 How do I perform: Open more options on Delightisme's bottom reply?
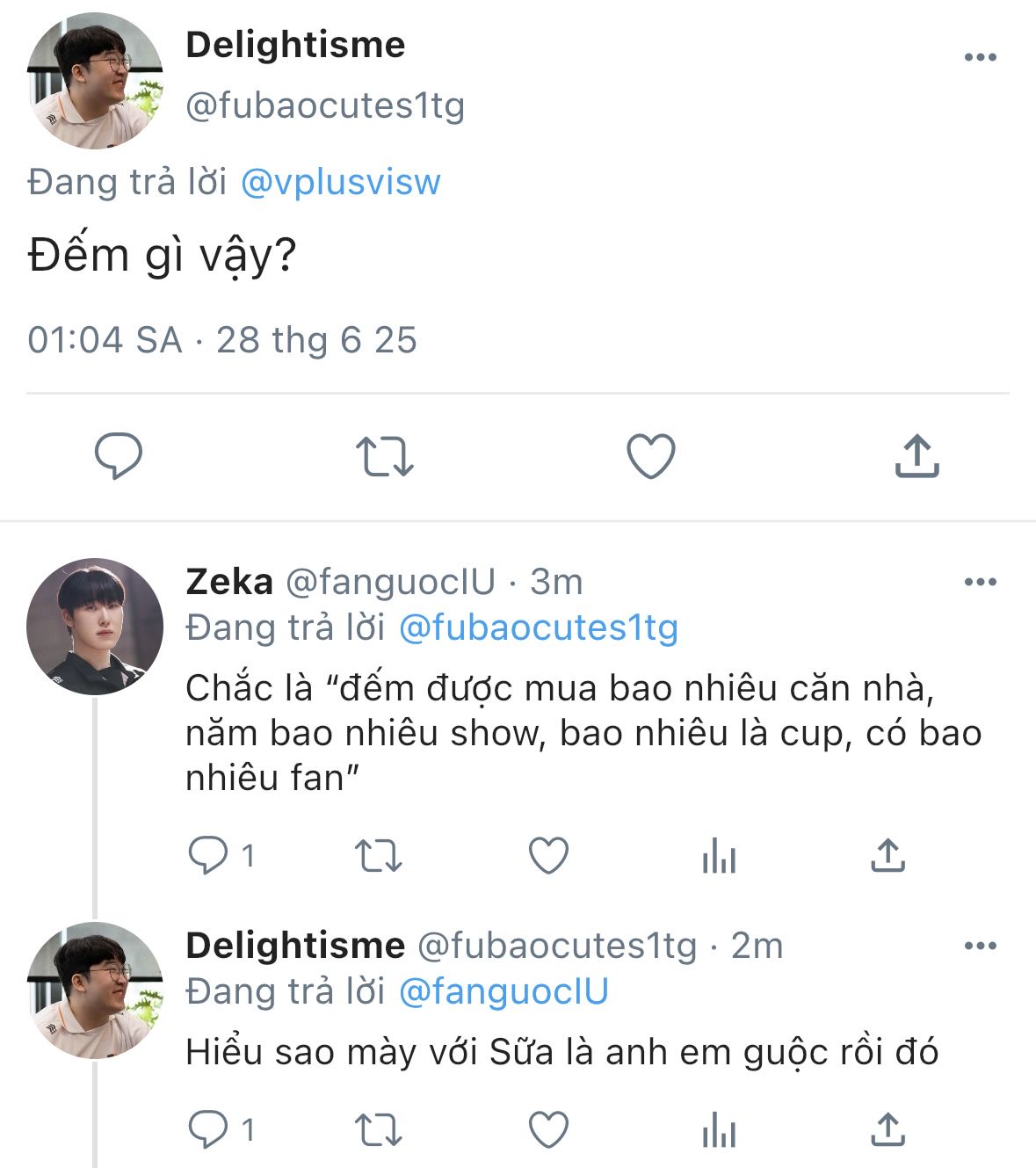click(x=980, y=947)
